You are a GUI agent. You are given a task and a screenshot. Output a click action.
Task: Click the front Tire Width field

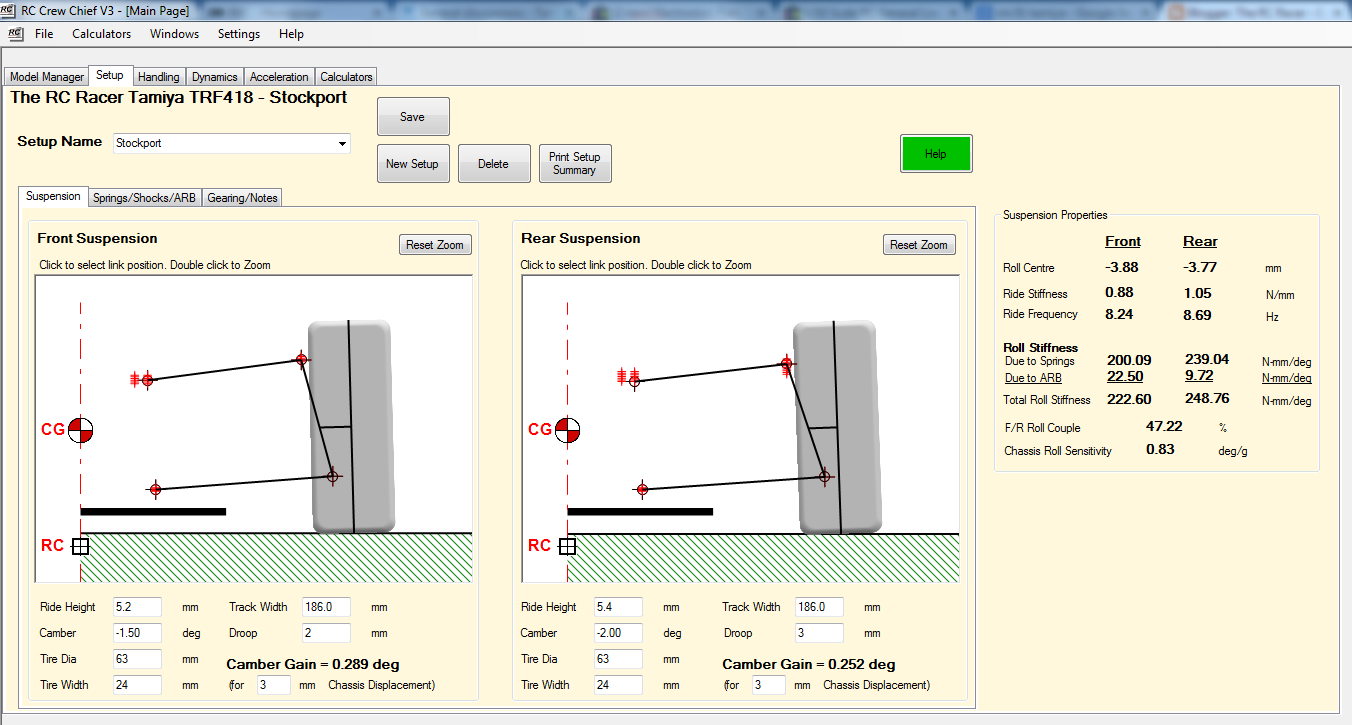click(137, 685)
